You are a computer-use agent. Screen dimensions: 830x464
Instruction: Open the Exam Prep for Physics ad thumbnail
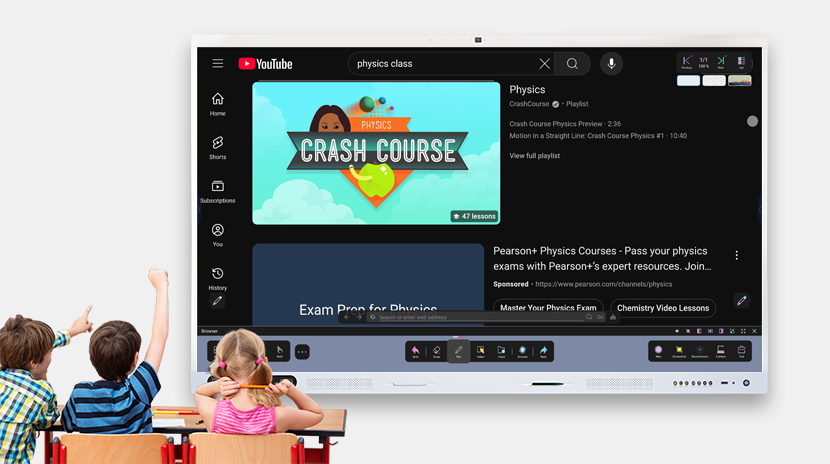point(368,284)
